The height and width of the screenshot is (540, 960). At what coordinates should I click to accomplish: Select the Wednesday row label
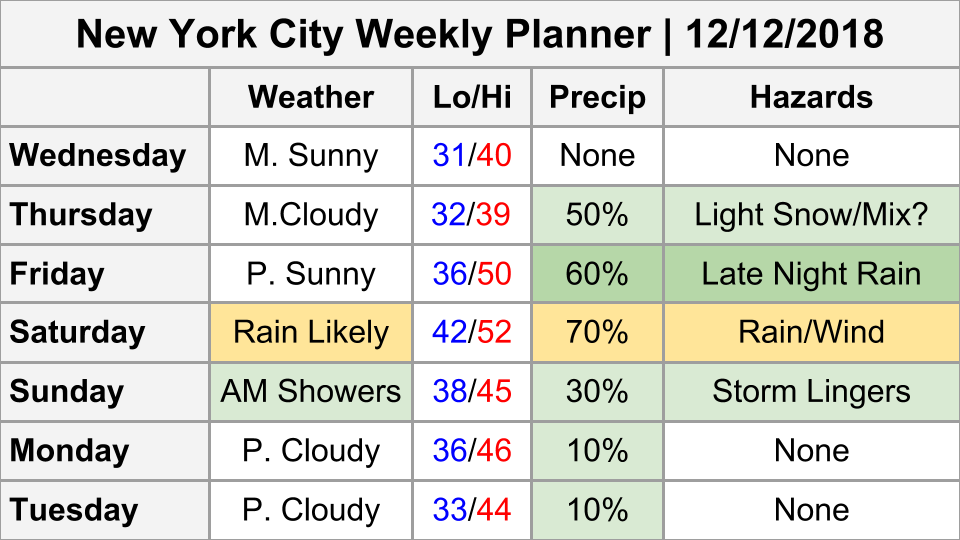point(98,156)
